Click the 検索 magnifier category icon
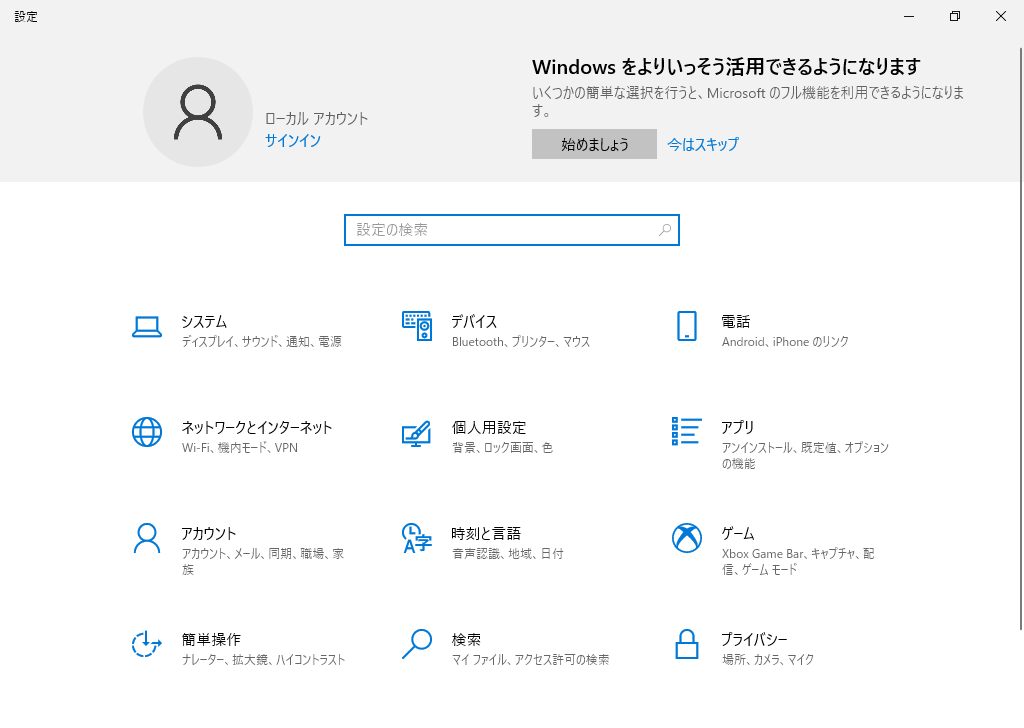This screenshot has height=728, width=1024. [x=417, y=644]
